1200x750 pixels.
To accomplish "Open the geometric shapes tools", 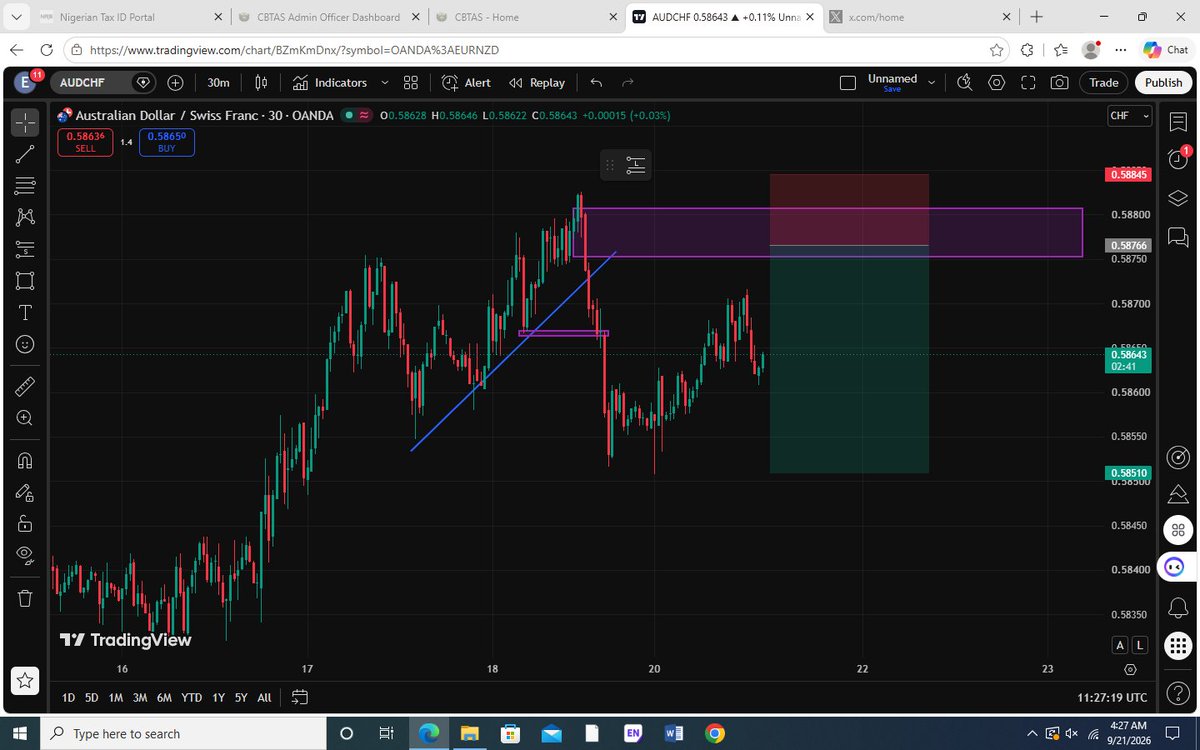I will click(25, 280).
